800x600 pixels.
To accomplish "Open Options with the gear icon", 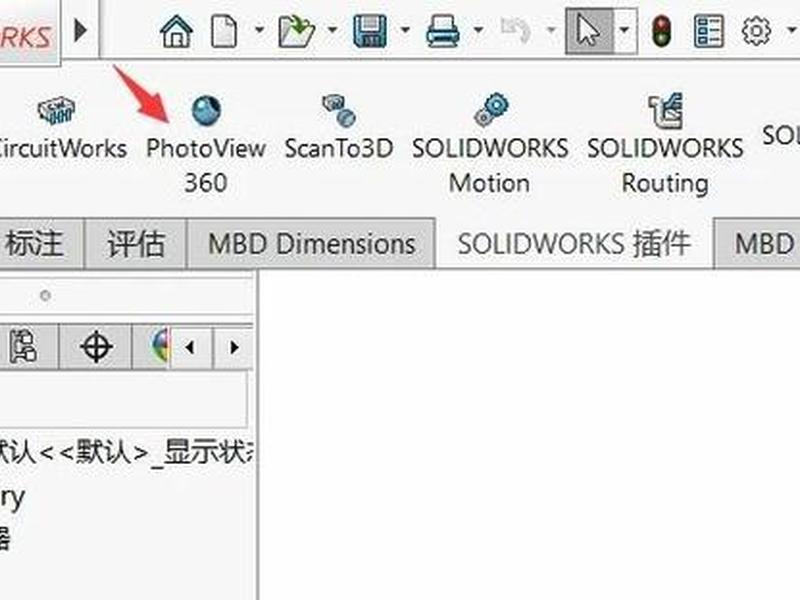I will [x=756, y=31].
